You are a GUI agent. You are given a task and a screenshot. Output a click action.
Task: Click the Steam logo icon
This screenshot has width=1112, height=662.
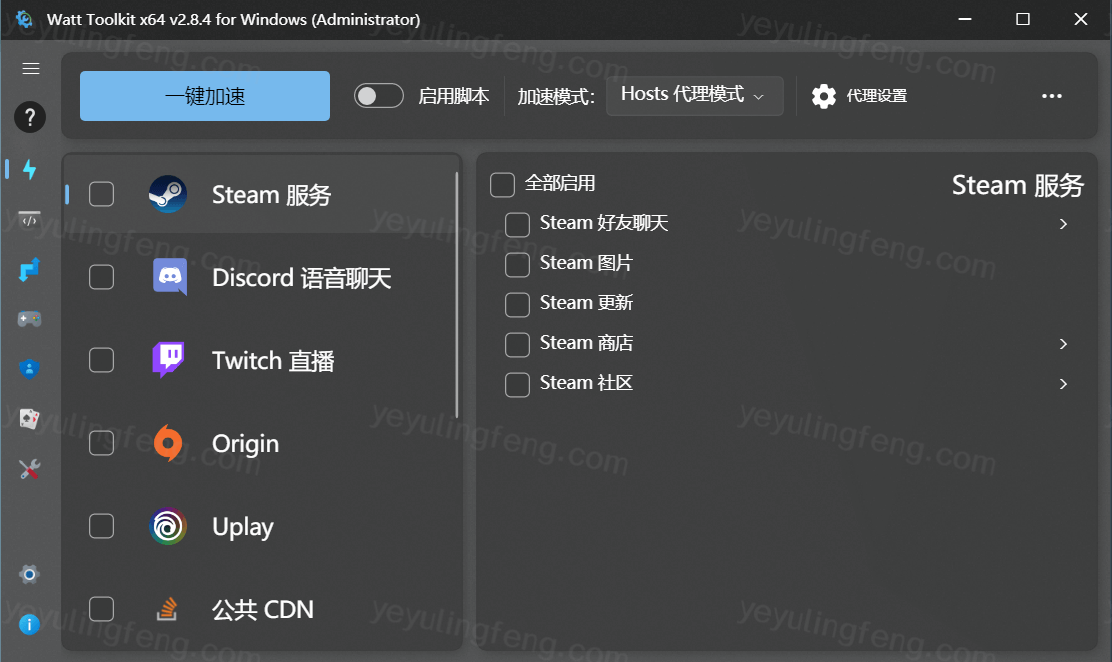pyautogui.click(x=168, y=194)
